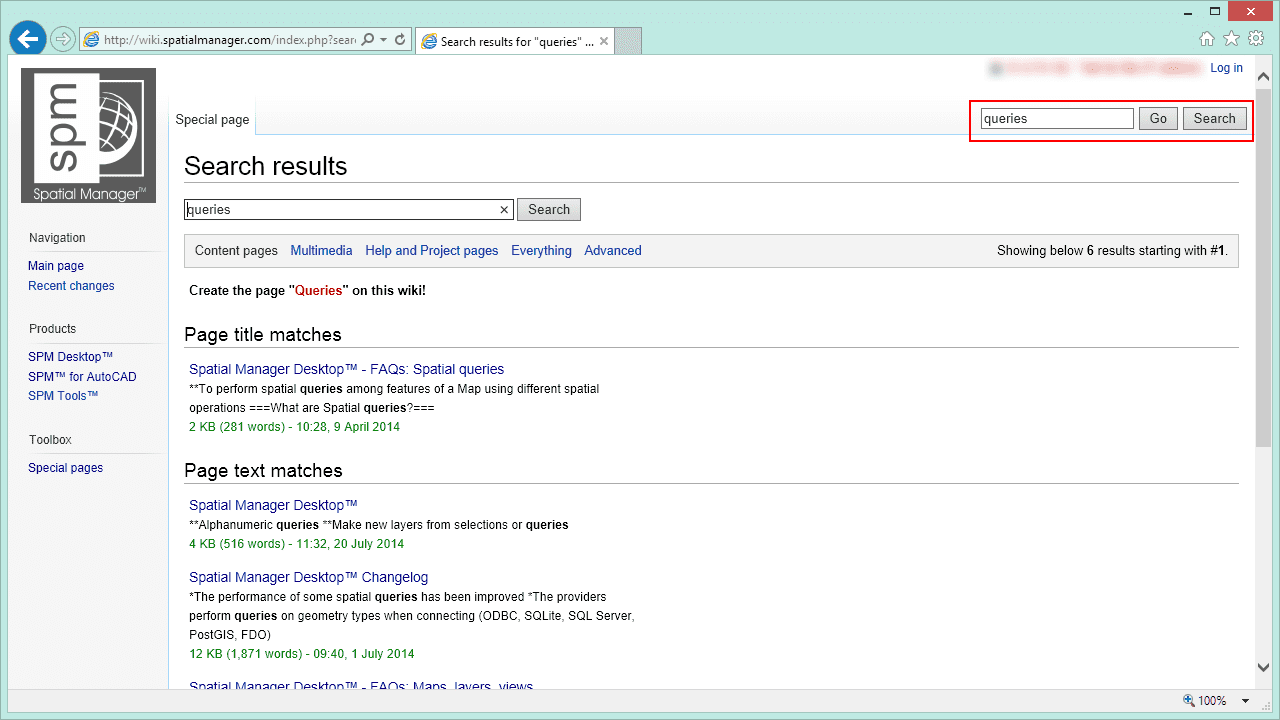Image resolution: width=1280 pixels, height=720 pixels.
Task: Open SPM™ for AutoCAD product link
Action: (x=82, y=377)
